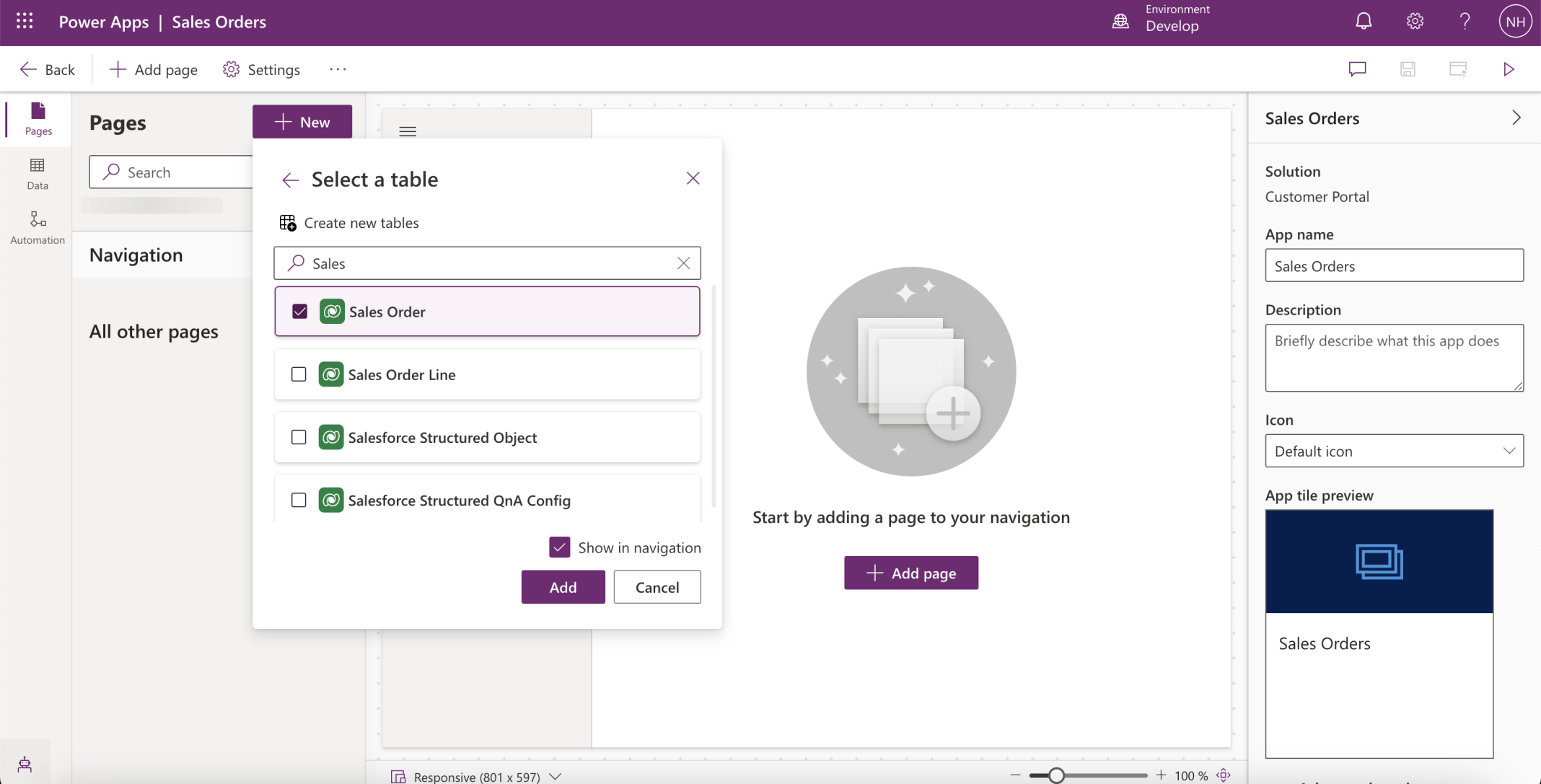Click the notifications bell icon

(x=1363, y=22)
